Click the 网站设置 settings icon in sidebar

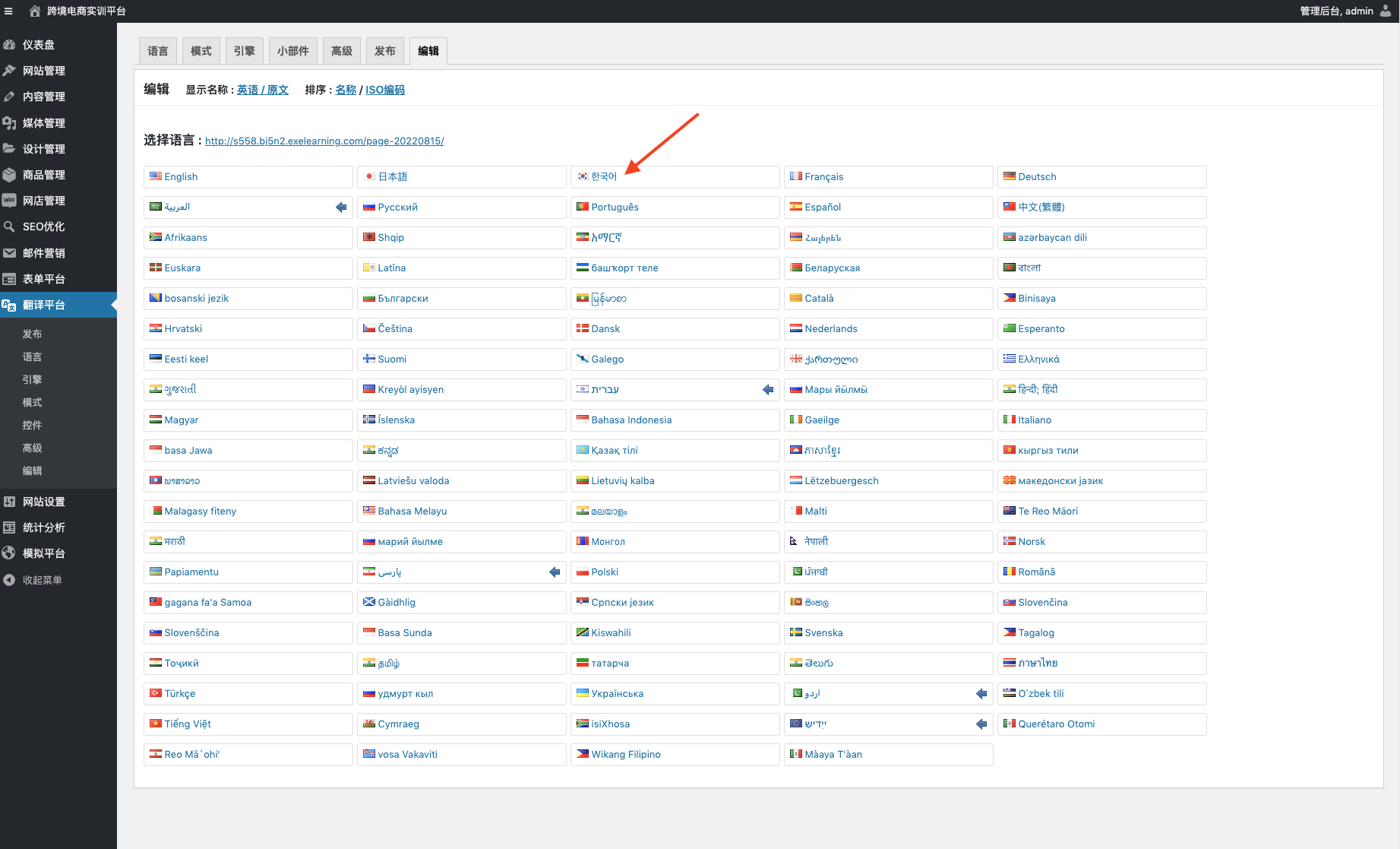(x=9, y=502)
